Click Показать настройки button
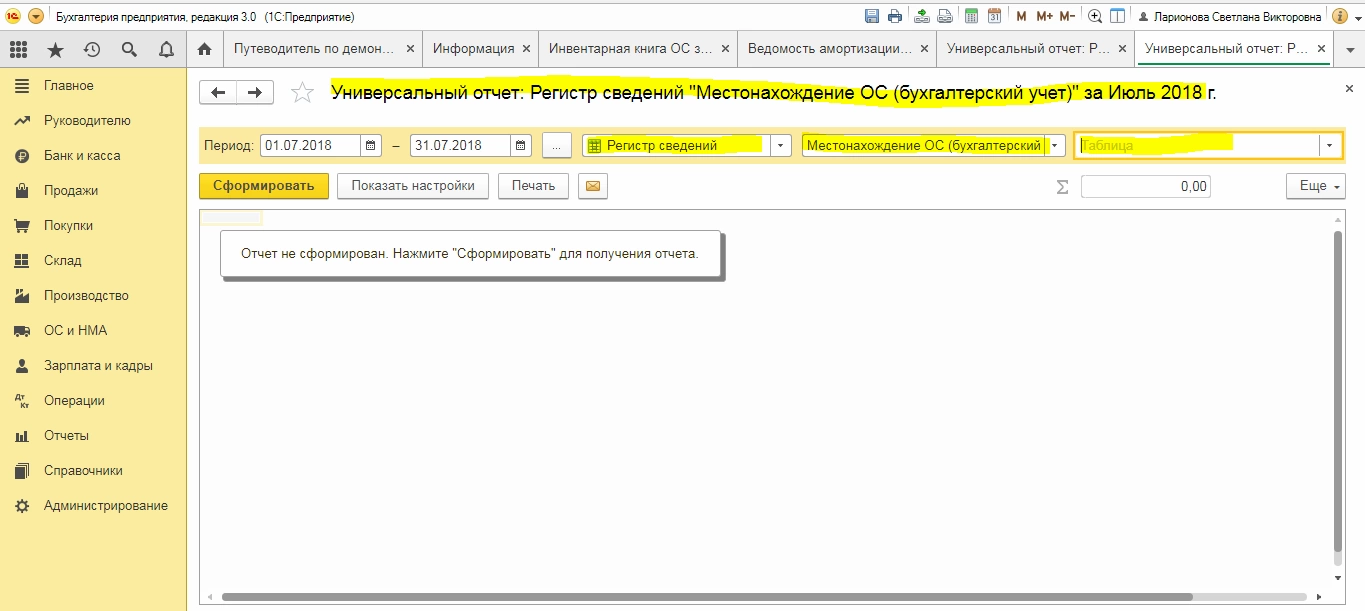This screenshot has width=1365, height=611. coord(413,186)
